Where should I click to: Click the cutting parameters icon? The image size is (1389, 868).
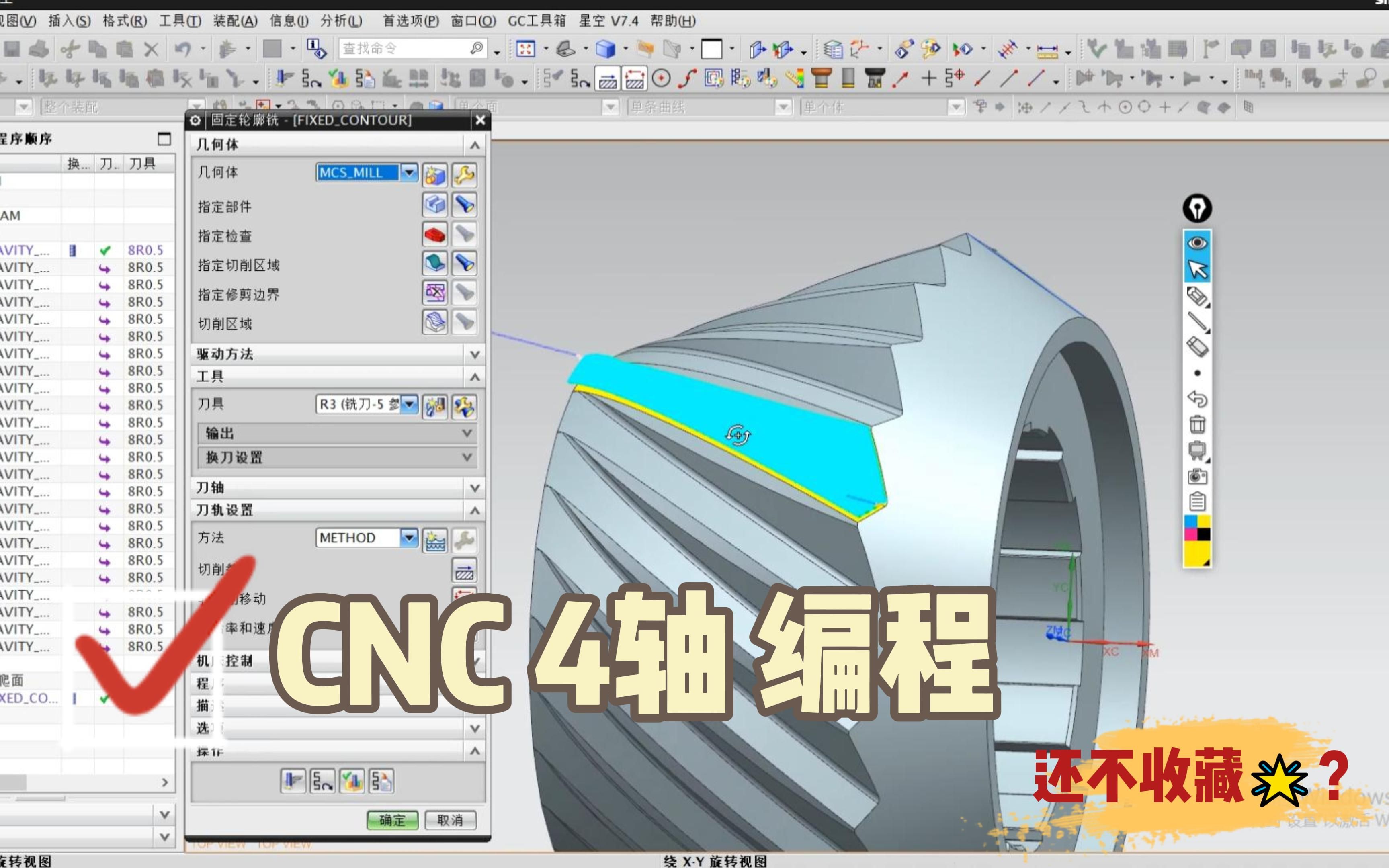coord(464,571)
